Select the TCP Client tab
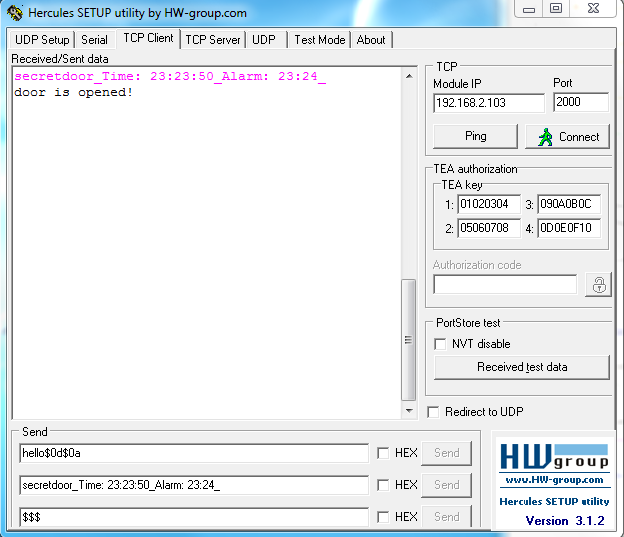This screenshot has height=537, width=624. (148, 38)
